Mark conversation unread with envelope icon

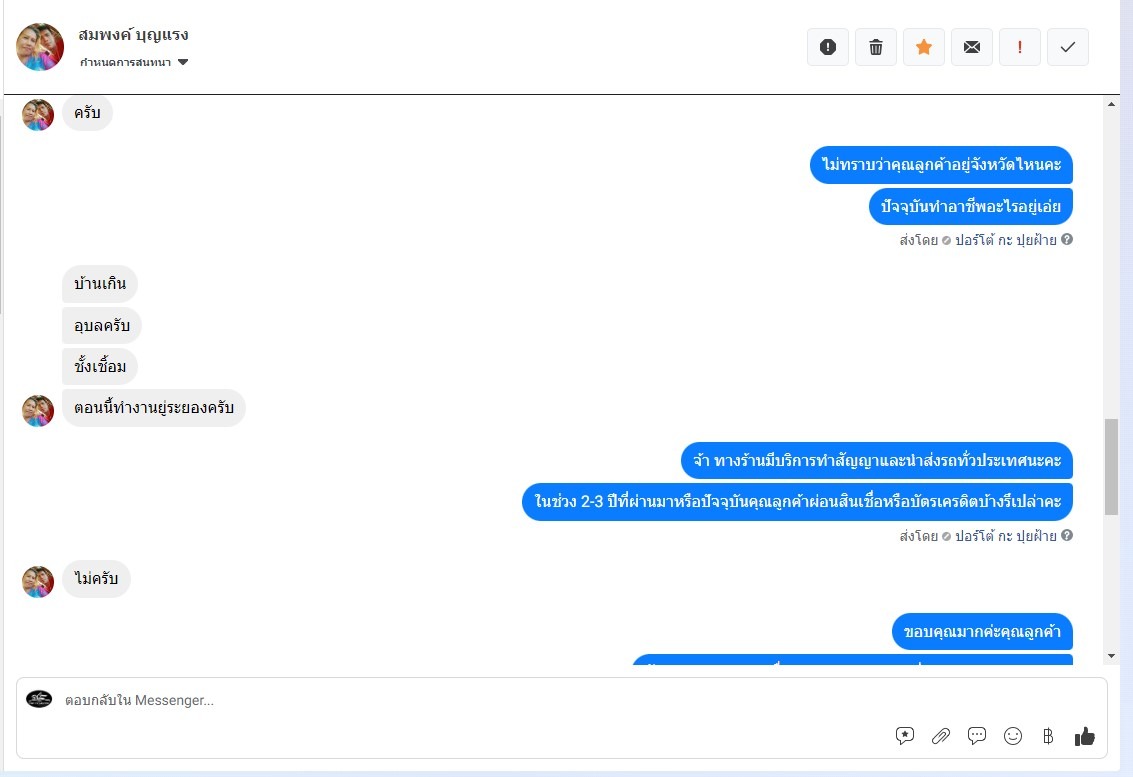click(x=972, y=47)
